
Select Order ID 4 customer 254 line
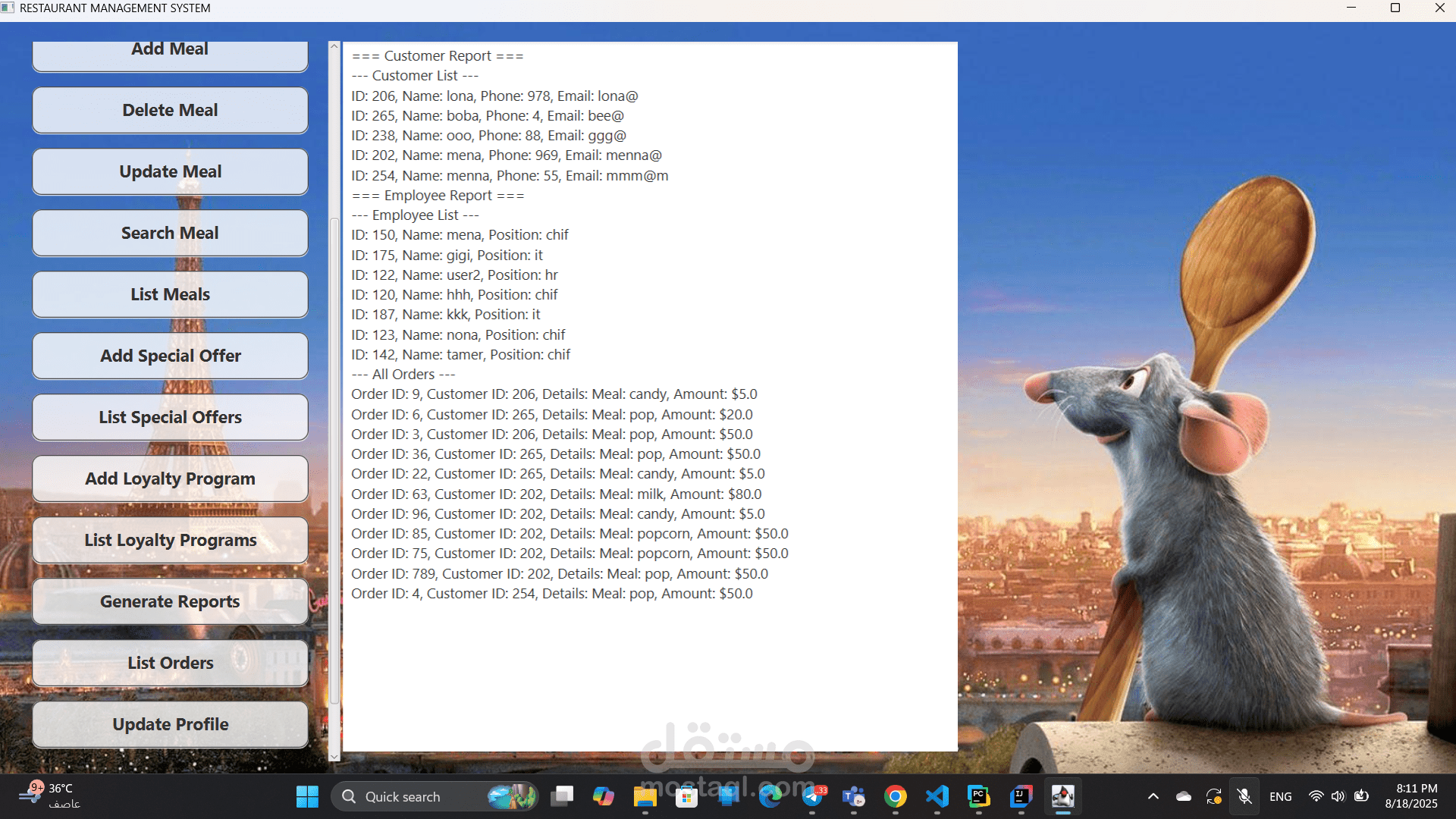tap(552, 593)
